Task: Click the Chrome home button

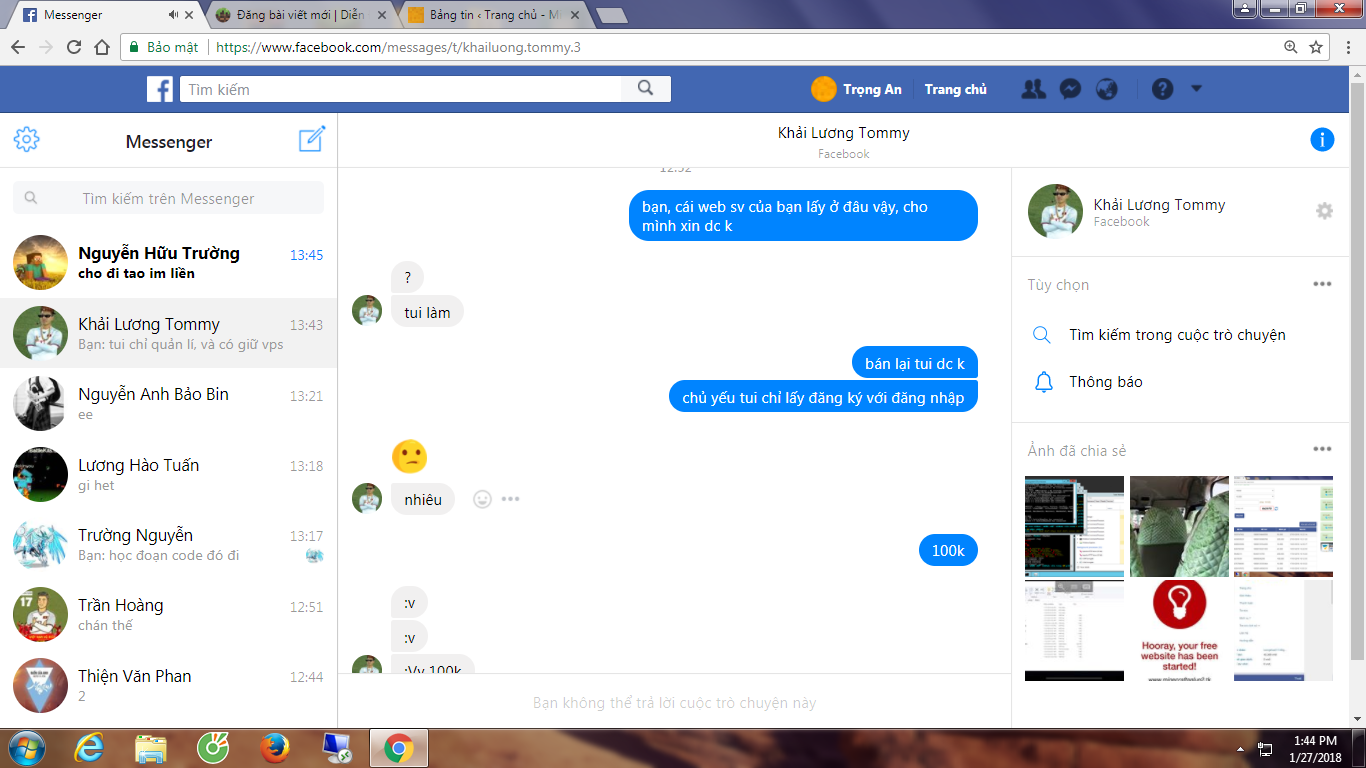Action: point(102,47)
